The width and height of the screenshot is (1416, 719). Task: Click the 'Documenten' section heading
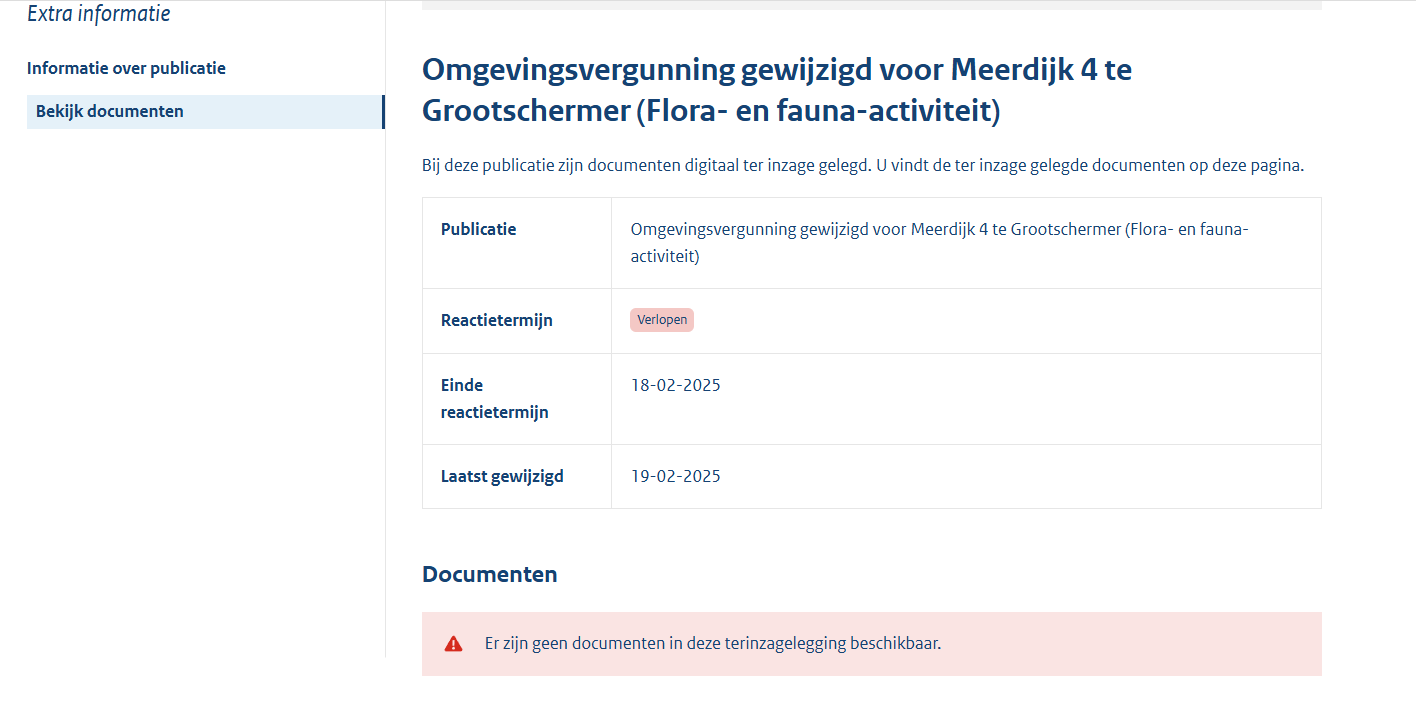click(489, 574)
